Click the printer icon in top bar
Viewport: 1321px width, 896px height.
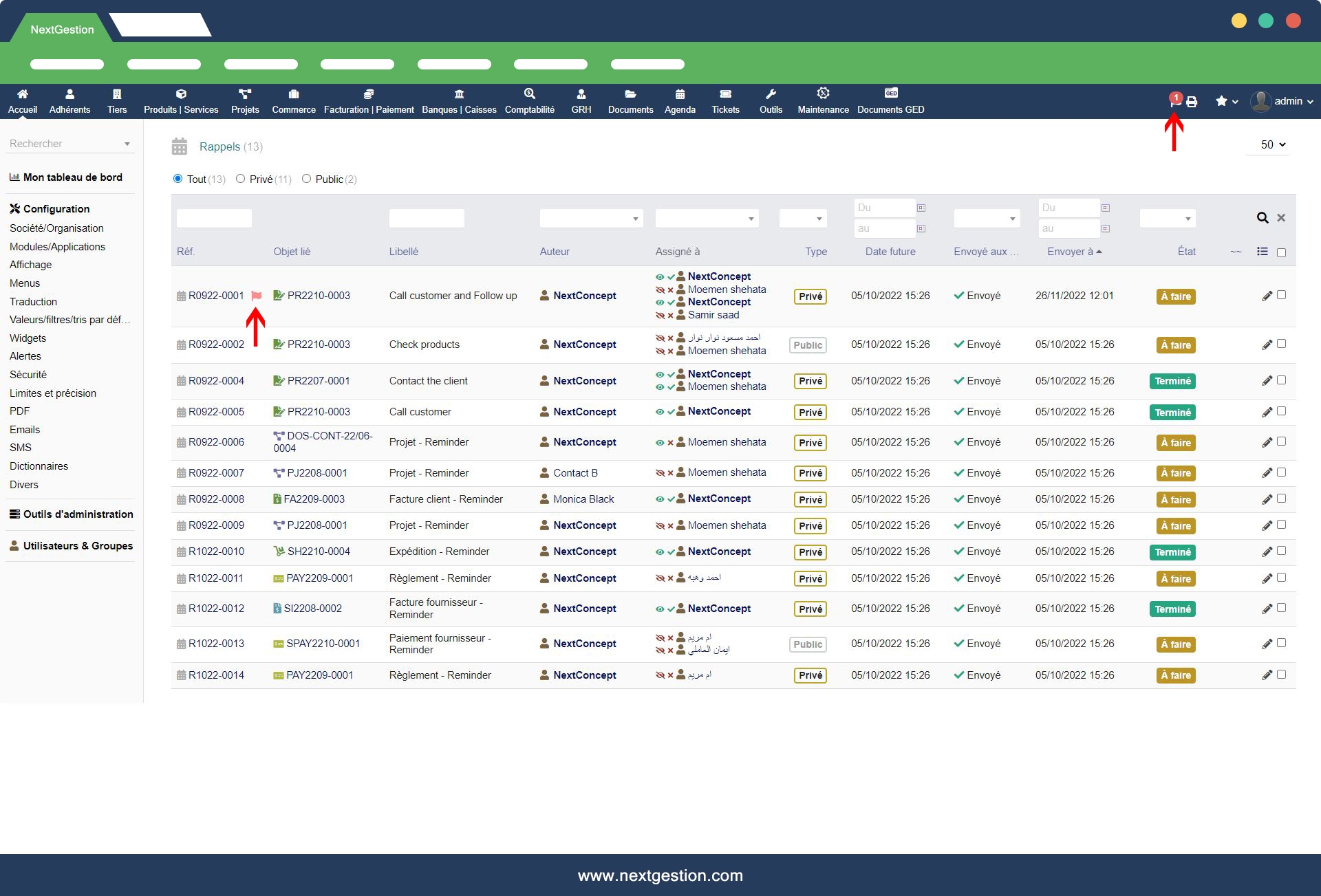(1192, 102)
